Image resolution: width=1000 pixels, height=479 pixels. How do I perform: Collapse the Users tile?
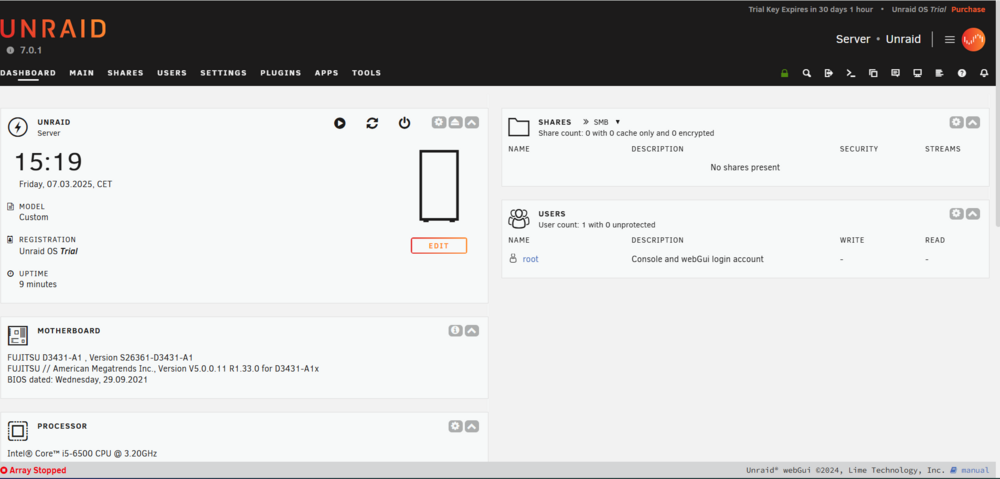[973, 214]
